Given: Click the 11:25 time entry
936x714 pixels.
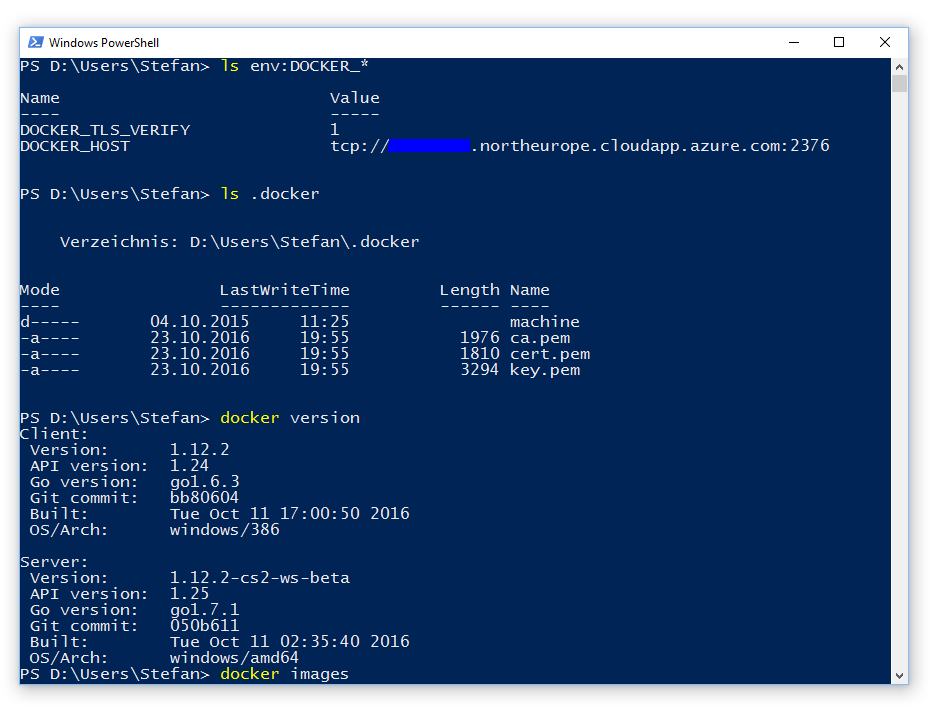Looking at the screenshot, I should tap(324, 322).
